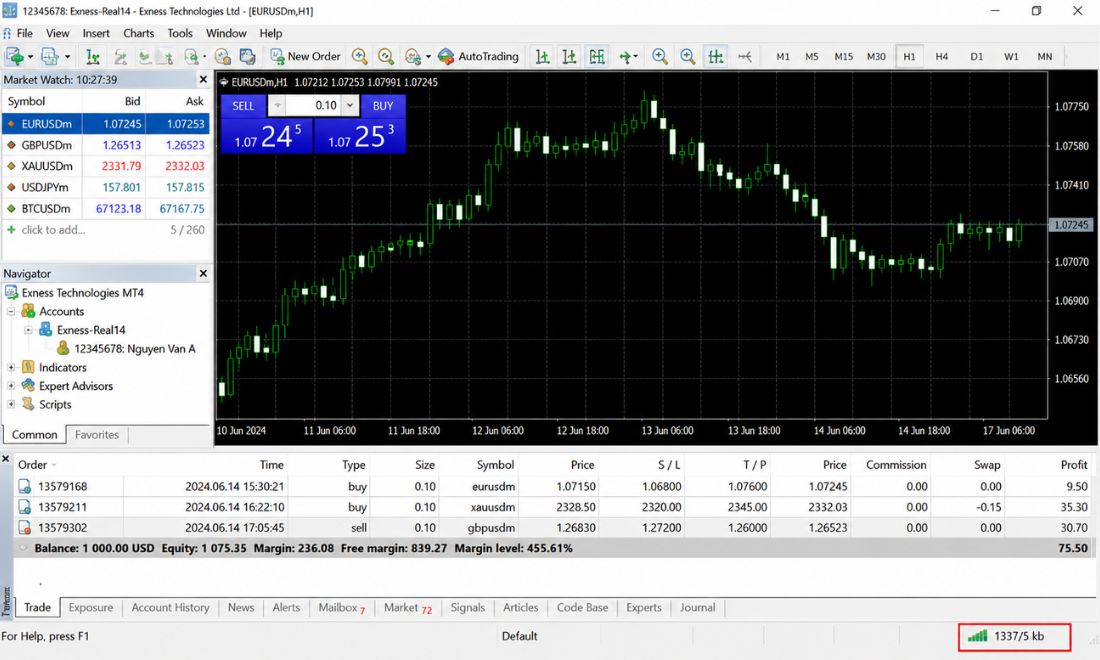Click the chart Zoom Out magnifier icon
Viewport: 1100px width, 660px height.
coord(688,56)
